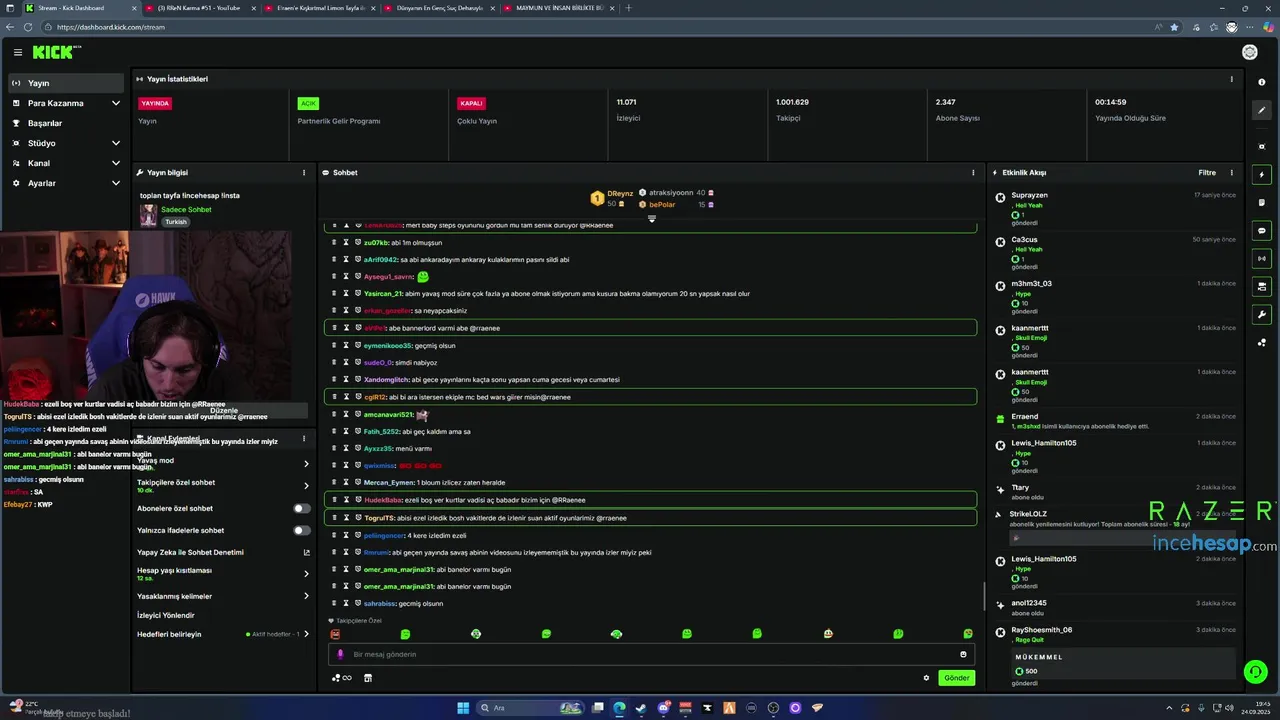Viewport: 1280px width, 720px height.
Task: Select Yayın in left sidebar
Action: [66, 83]
